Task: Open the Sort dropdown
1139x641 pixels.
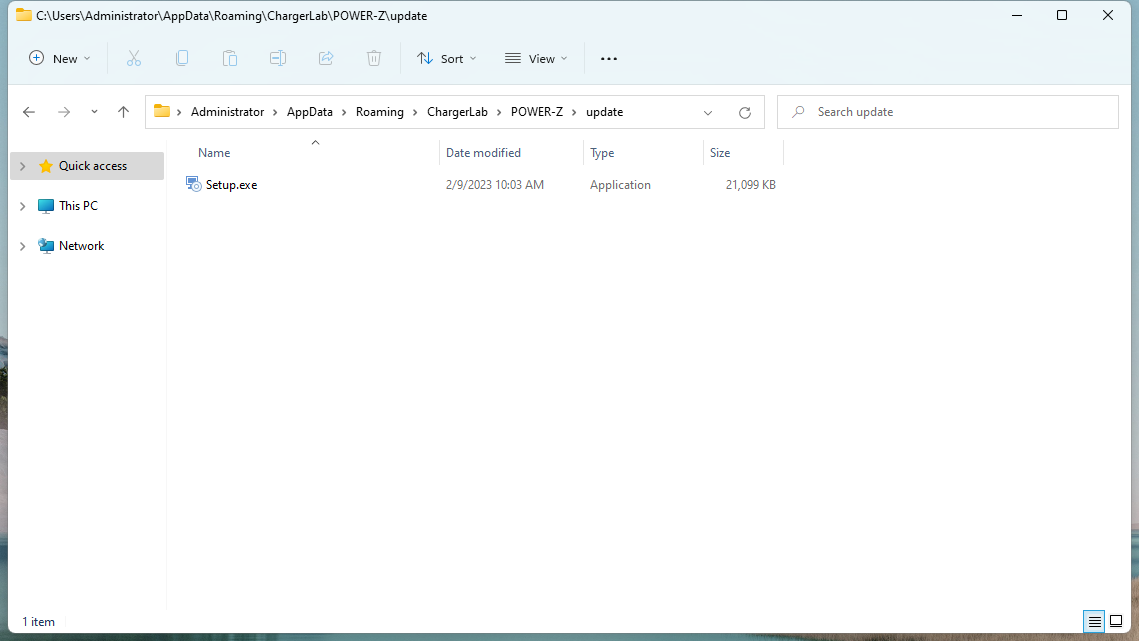Action: pos(446,58)
